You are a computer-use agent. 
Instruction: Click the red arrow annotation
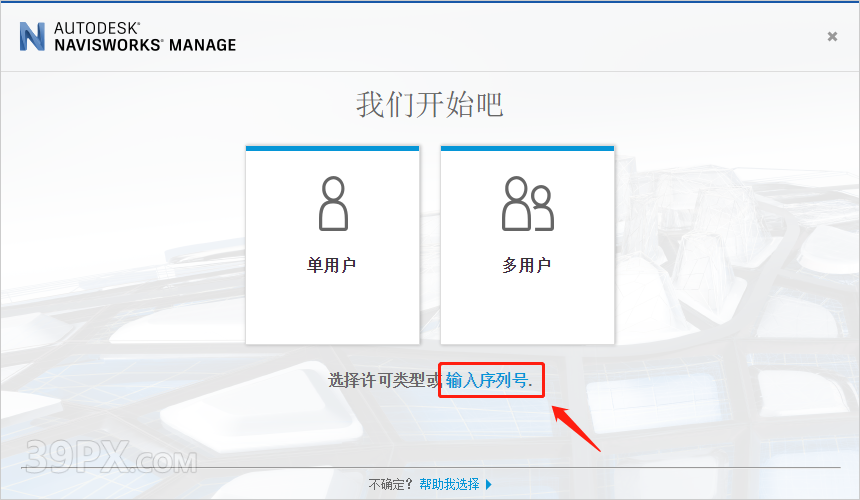coord(576,426)
